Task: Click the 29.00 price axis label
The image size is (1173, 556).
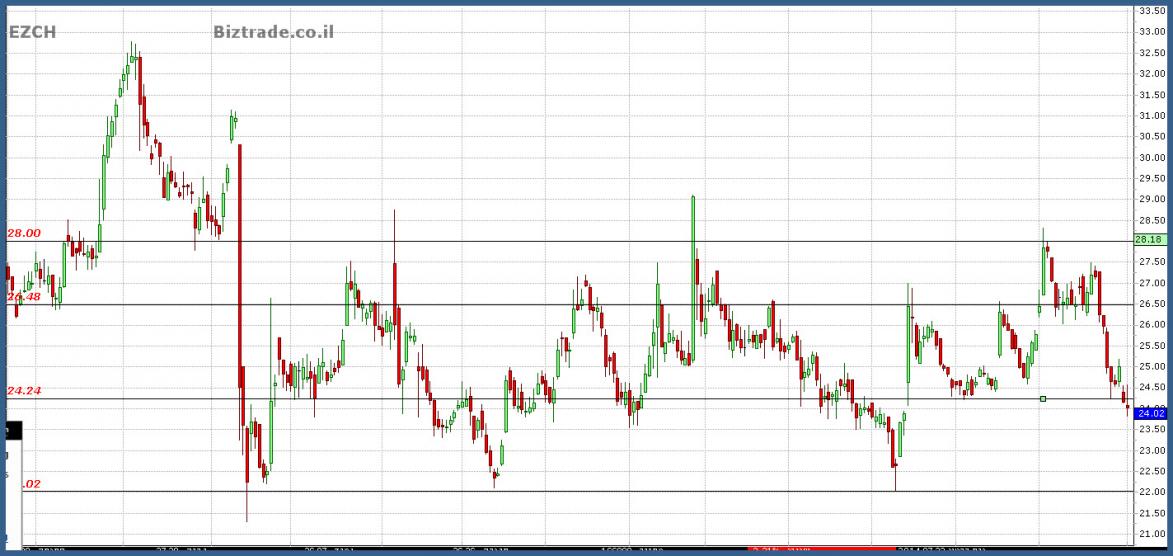Action: coord(1150,199)
